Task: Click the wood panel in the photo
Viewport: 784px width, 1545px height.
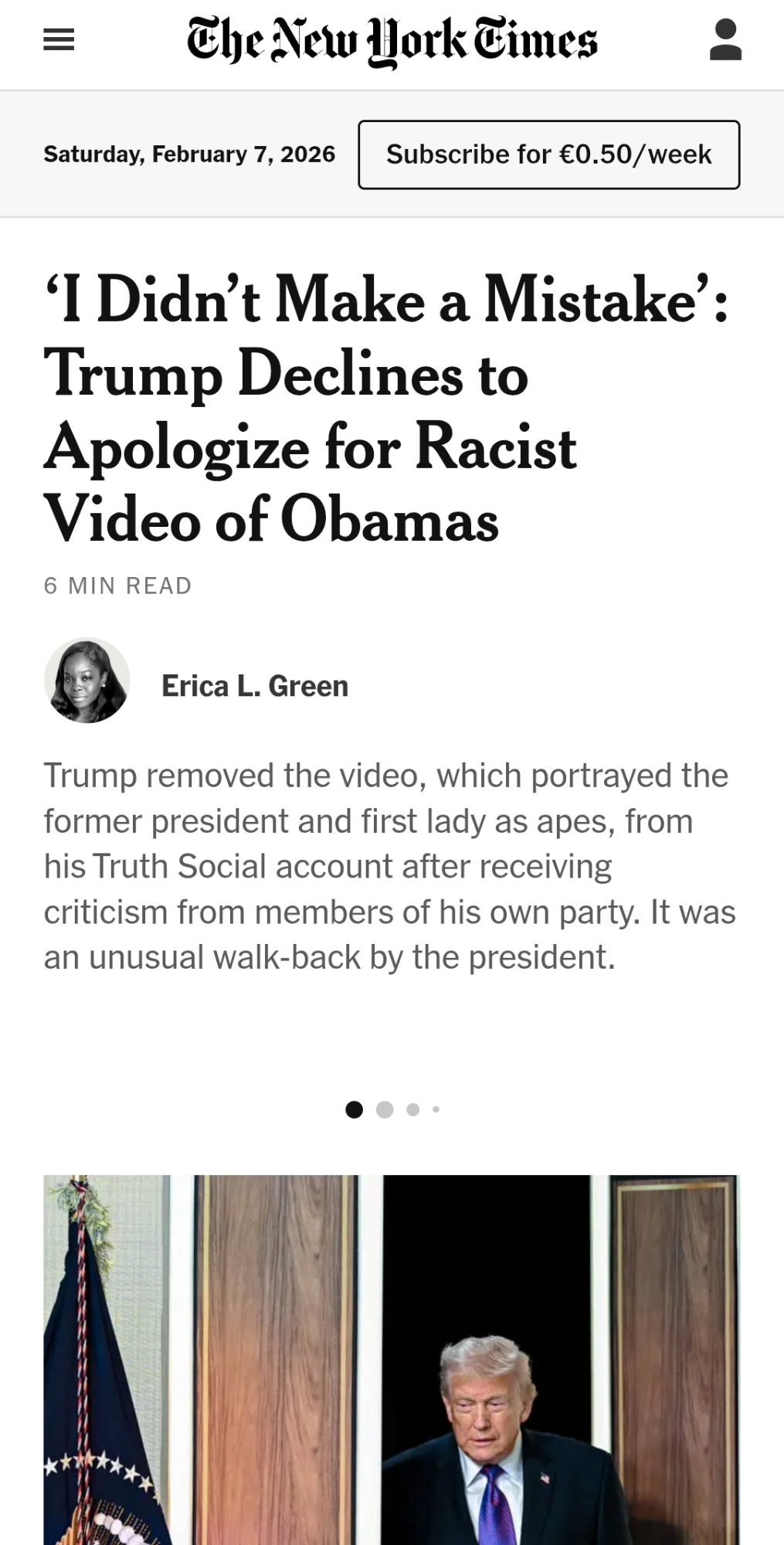Action: point(277,1360)
